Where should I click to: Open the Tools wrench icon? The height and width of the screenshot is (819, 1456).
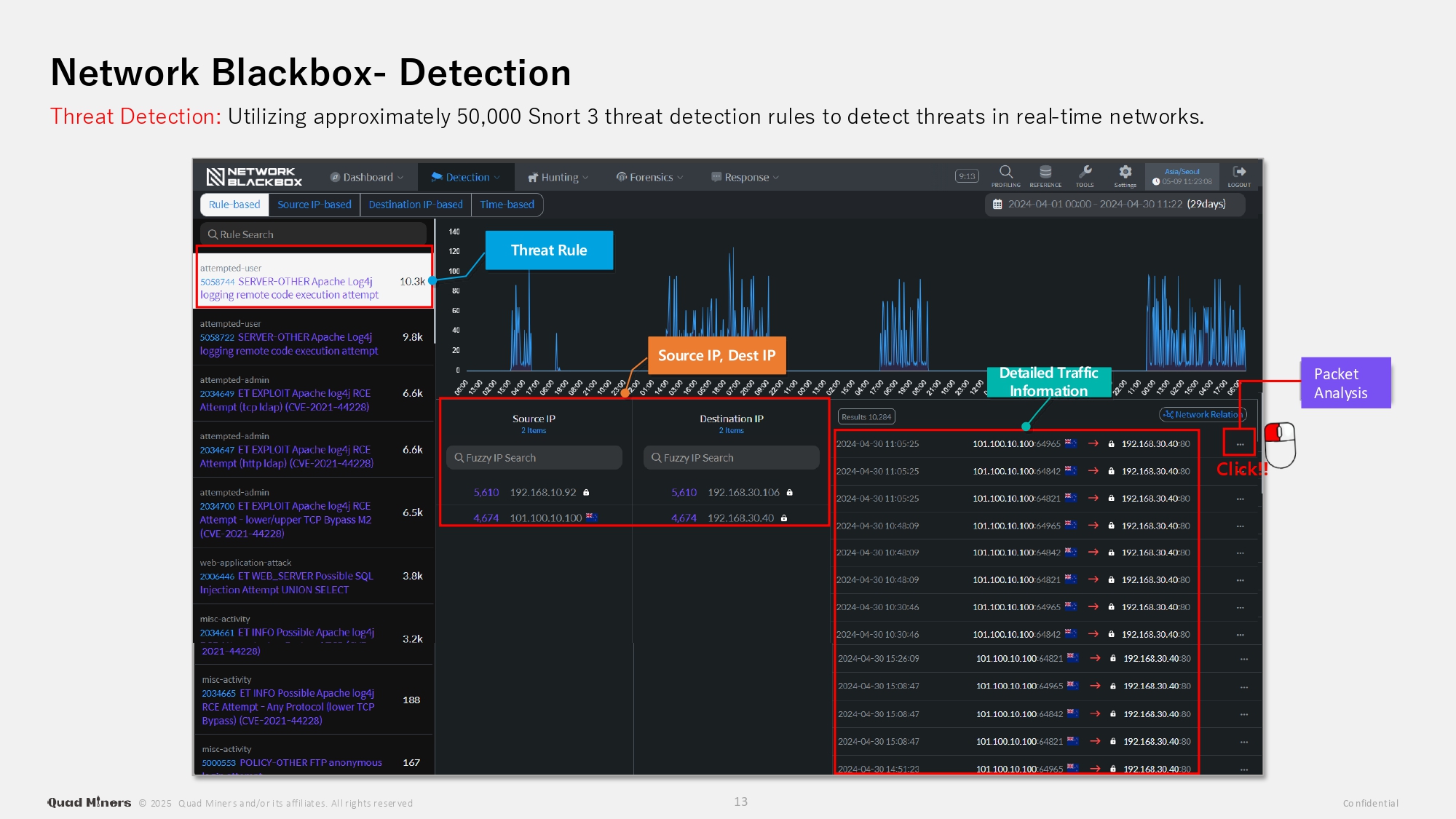(1085, 173)
